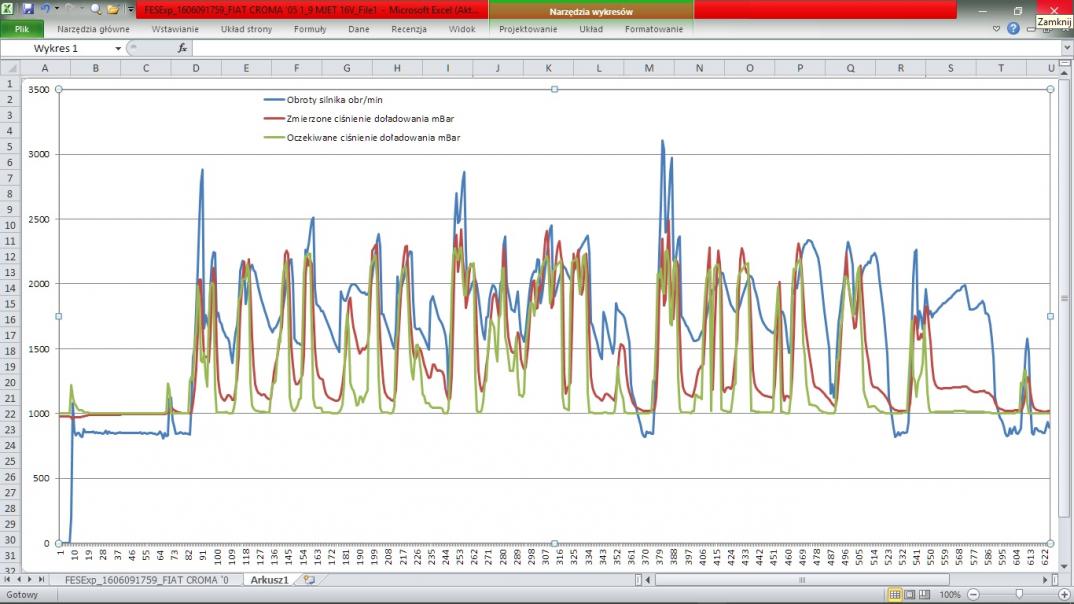Viewport: 1074px width, 604px height.
Task: Undo the last action
Action: 46,10
